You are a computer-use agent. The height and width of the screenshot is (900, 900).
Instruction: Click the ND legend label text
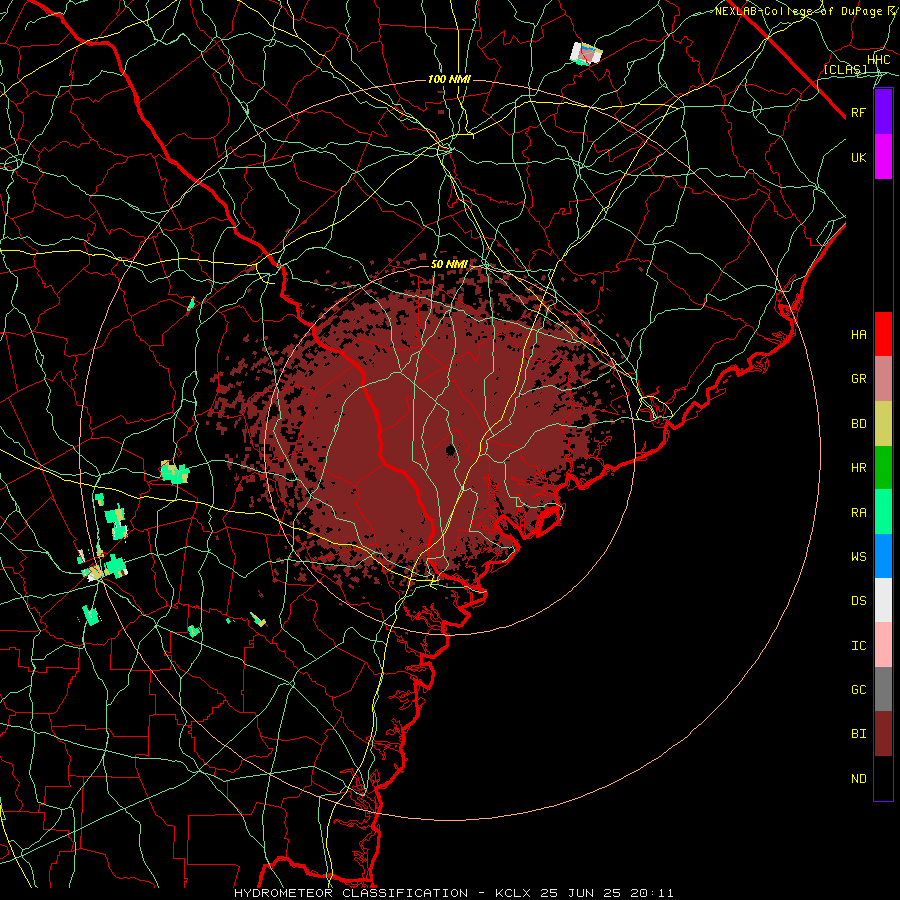pos(859,779)
